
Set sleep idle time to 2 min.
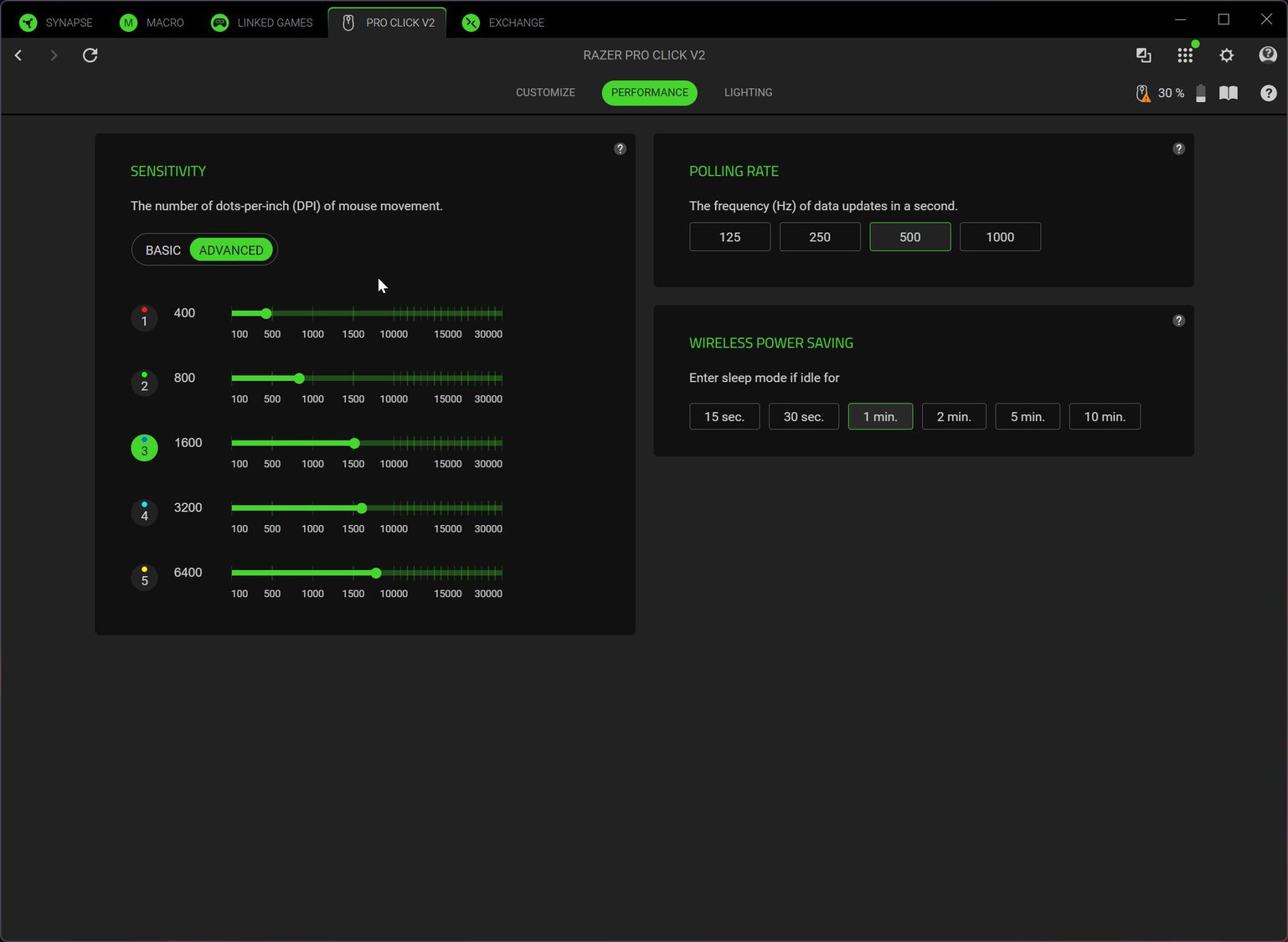[954, 417]
